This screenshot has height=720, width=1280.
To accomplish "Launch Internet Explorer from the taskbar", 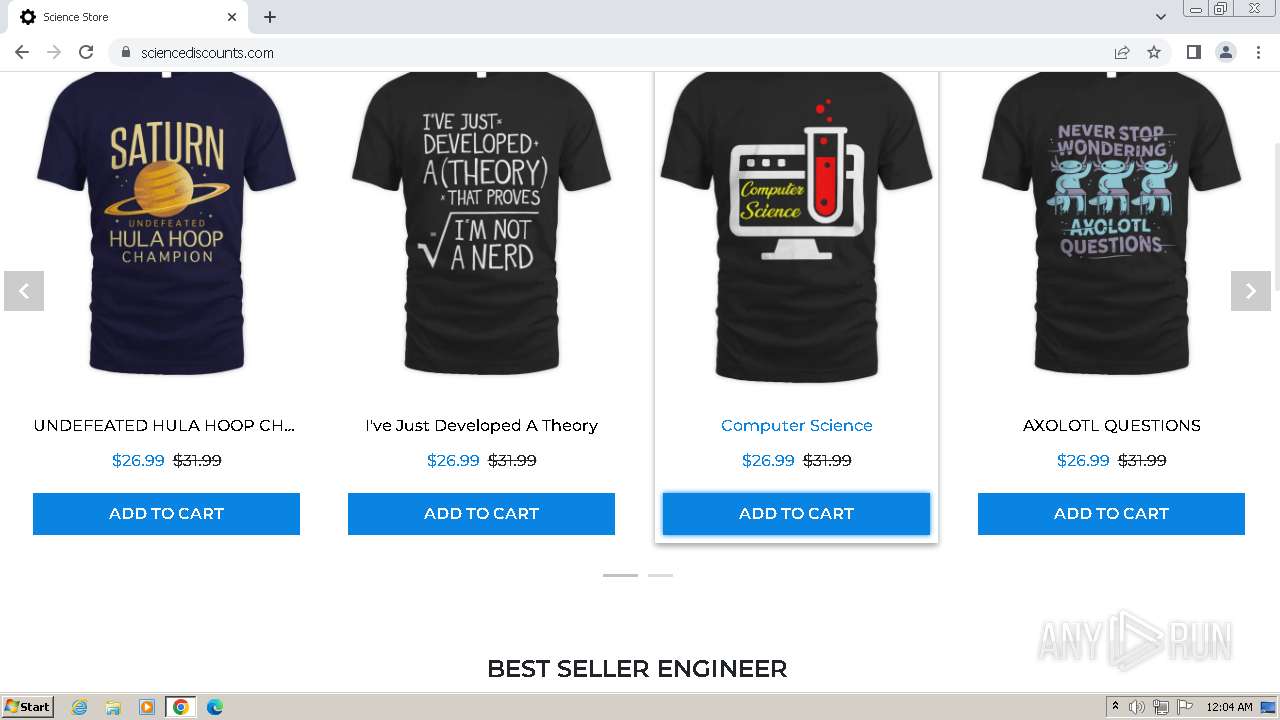I will [80, 707].
